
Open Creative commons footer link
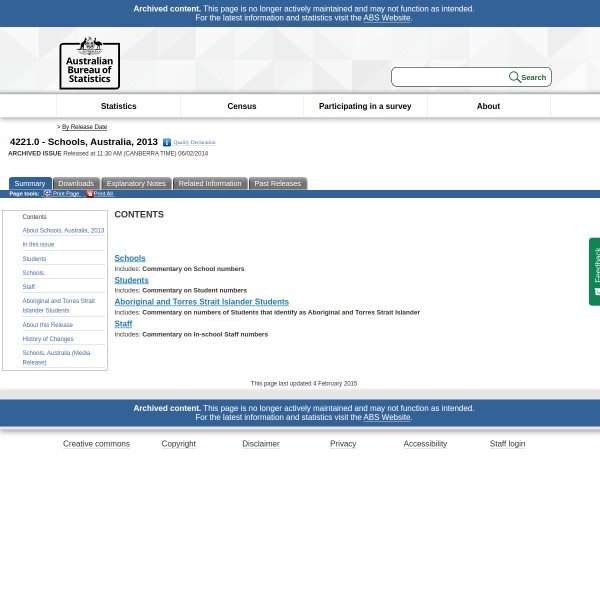click(96, 444)
